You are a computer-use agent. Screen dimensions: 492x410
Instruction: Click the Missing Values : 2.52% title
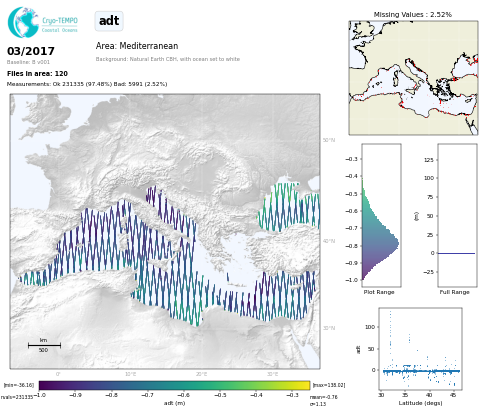(413, 15)
